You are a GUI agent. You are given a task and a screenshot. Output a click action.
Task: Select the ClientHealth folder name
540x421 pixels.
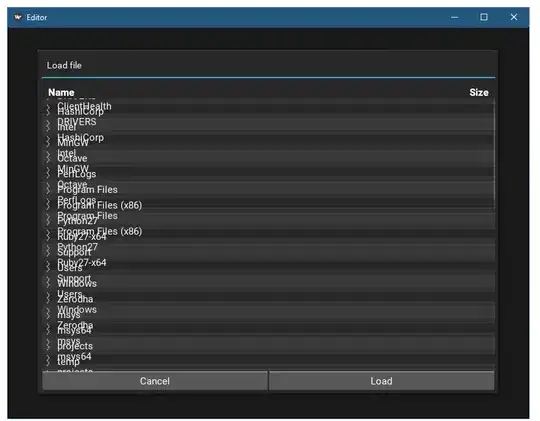(x=84, y=105)
